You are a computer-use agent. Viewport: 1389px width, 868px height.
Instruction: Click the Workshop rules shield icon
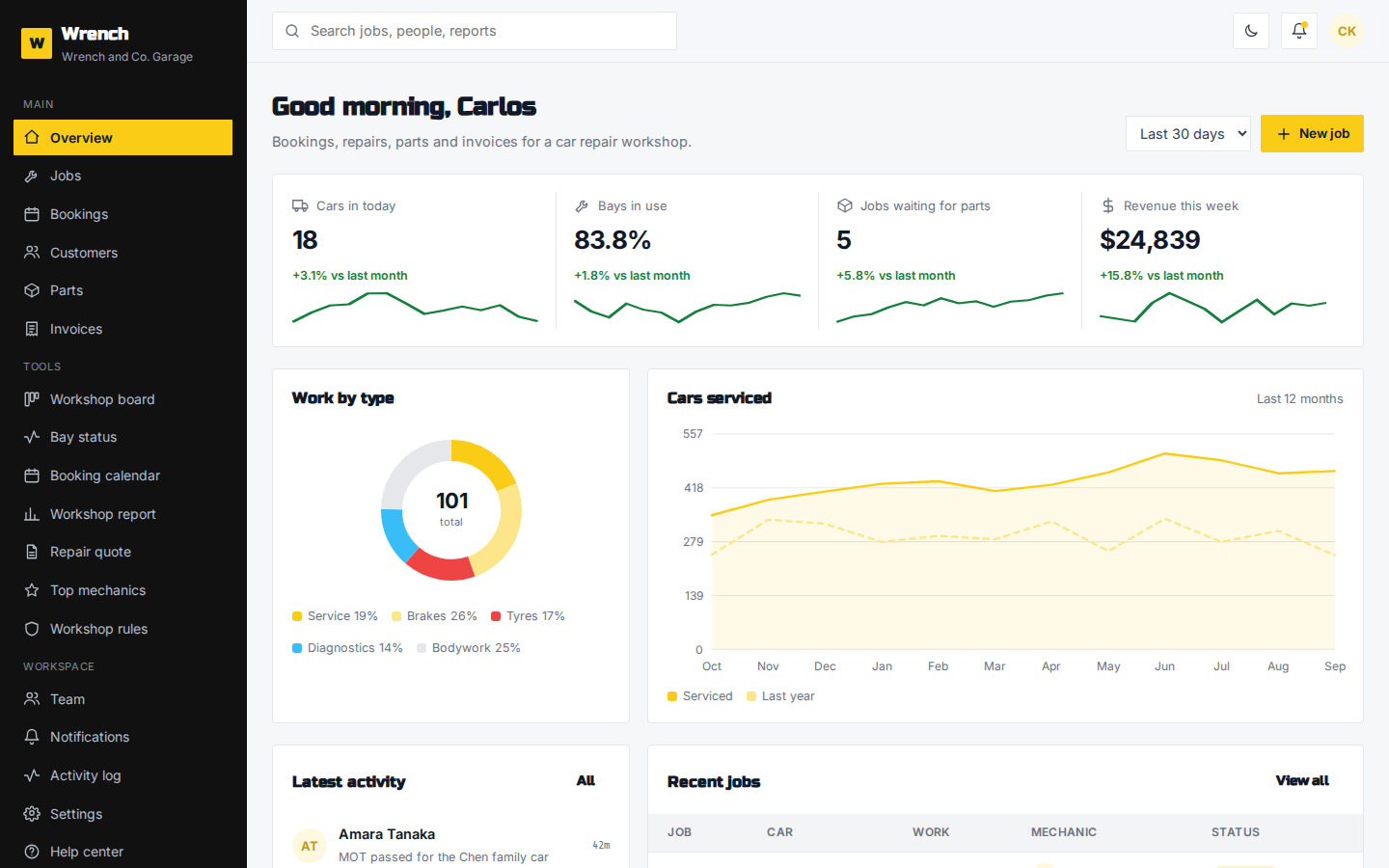click(x=32, y=629)
